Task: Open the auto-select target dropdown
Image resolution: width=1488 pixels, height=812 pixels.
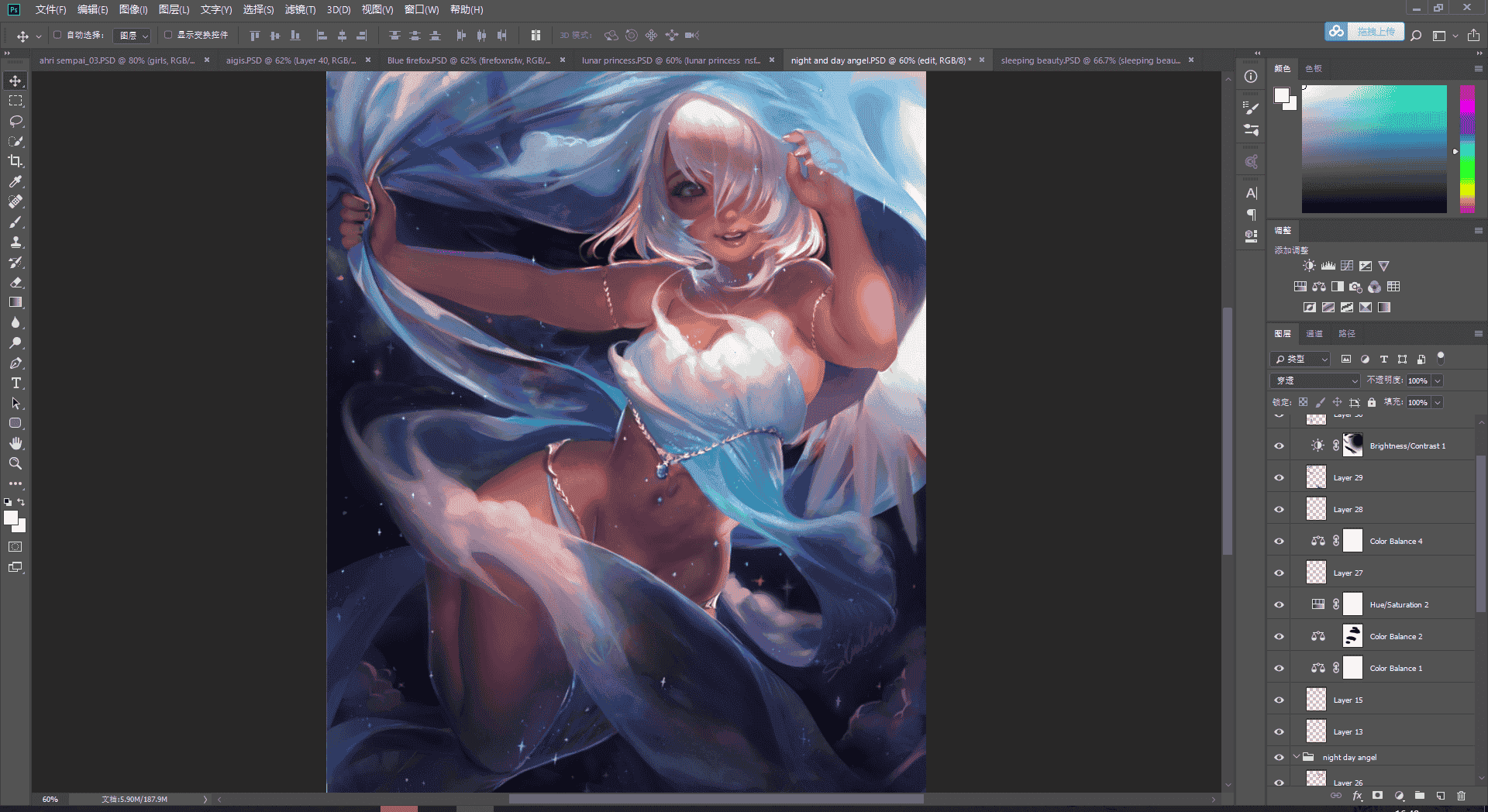Action: tap(133, 36)
